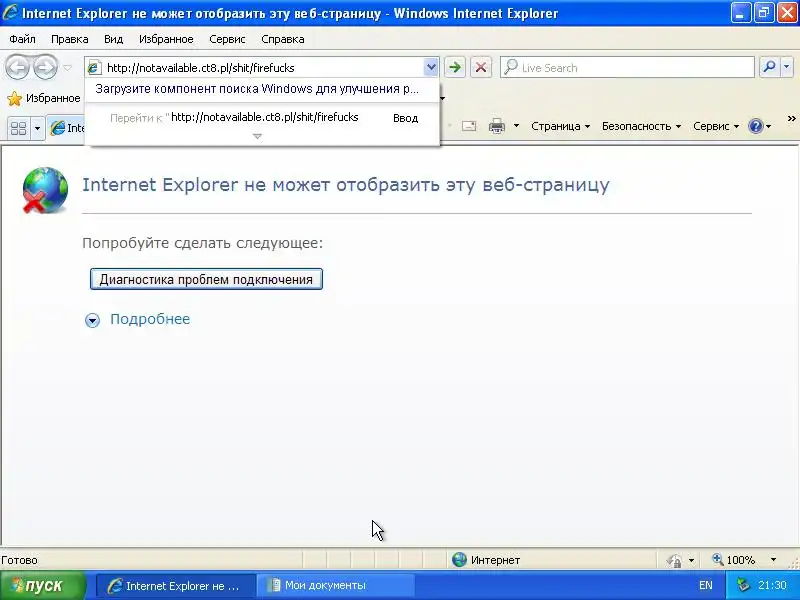Open the Справка menu
The image size is (800, 600).
tap(283, 39)
